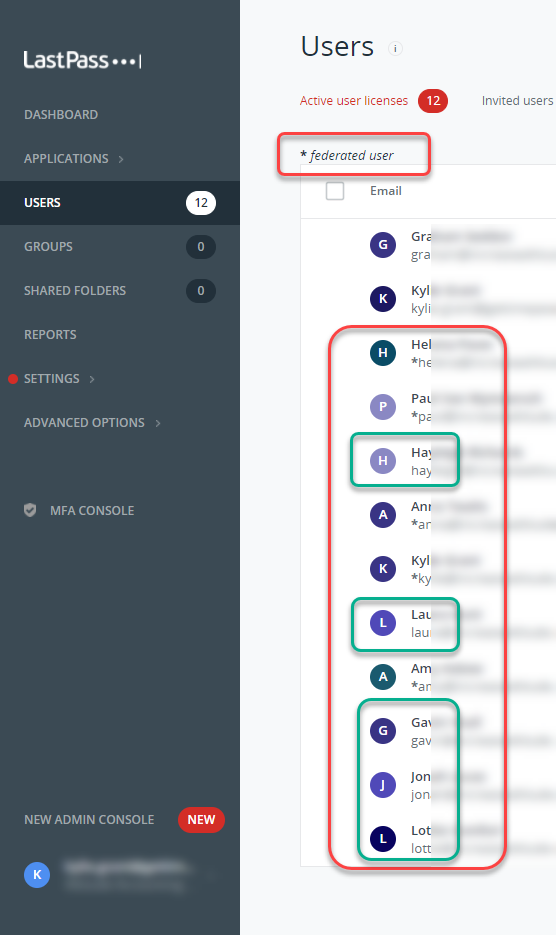Image resolution: width=556 pixels, height=935 pixels.
Task: Expand the Applications menu chevron
Action: click(x=121, y=159)
